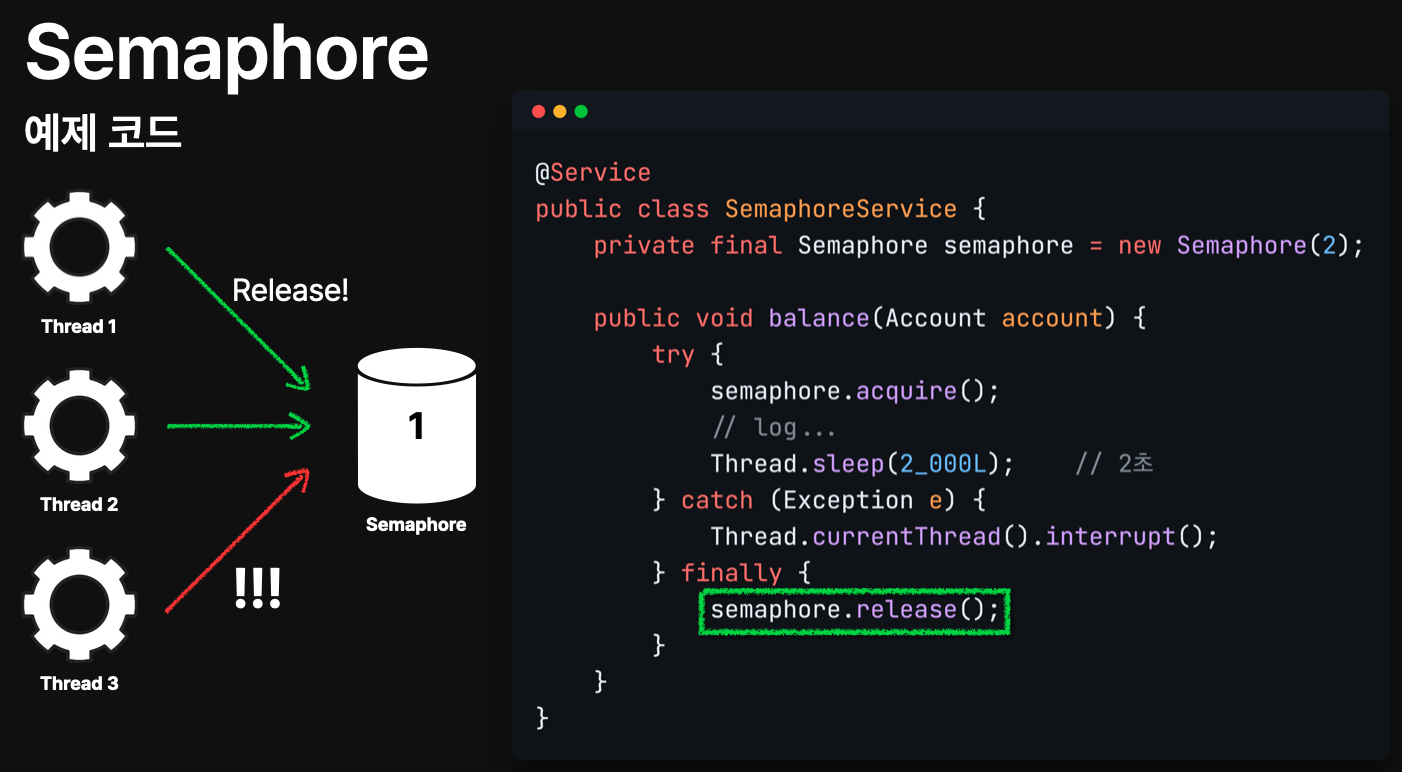
Task: Click the highlighted semaphore.release() line
Action: click(855, 610)
